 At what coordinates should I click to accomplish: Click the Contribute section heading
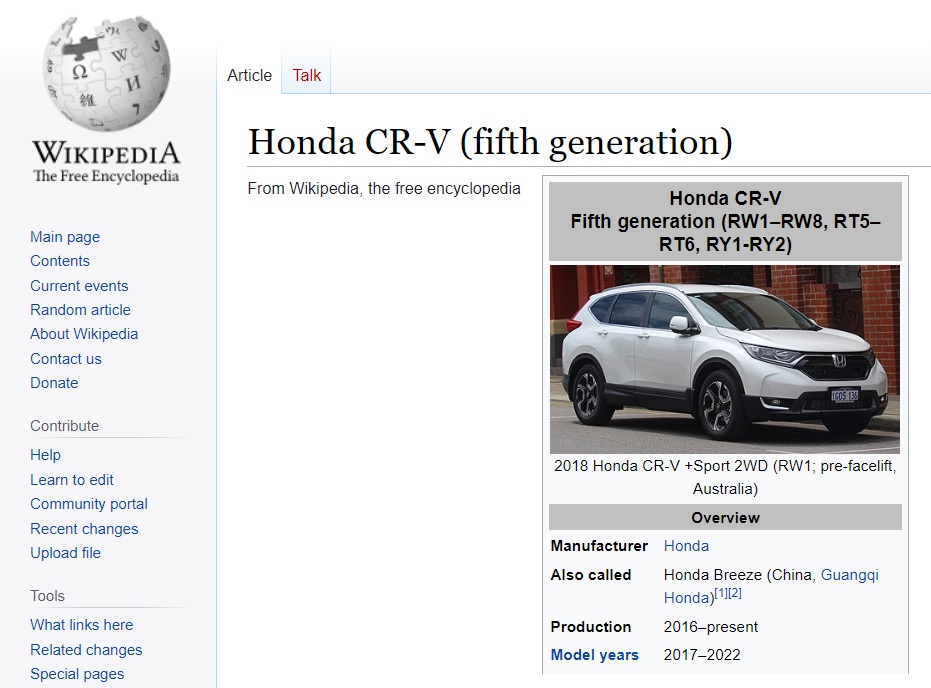(x=65, y=426)
